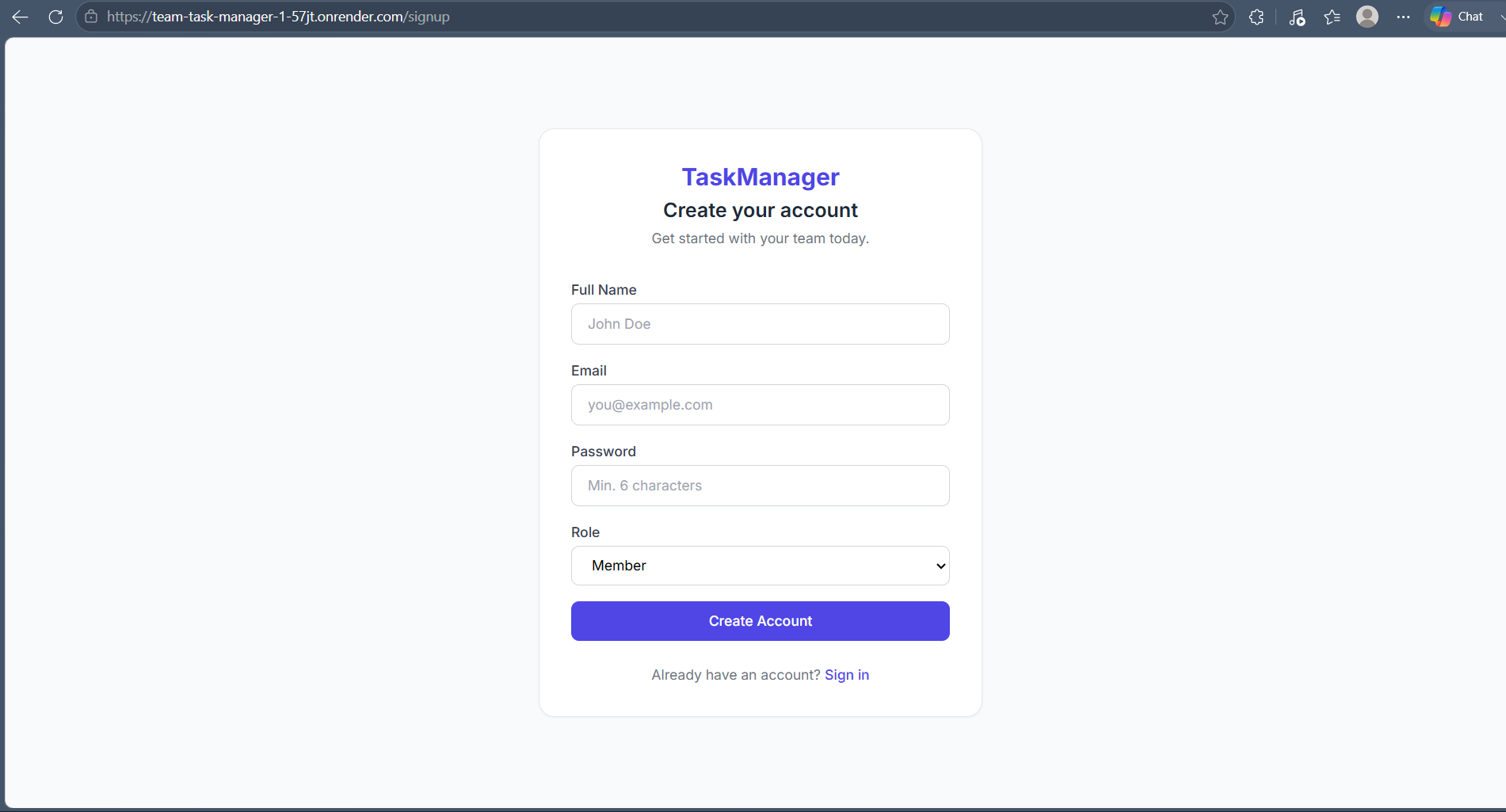This screenshot has width=1506, height=812.
Task: Open the music note toolbar icon
Action: (1297, 17)
